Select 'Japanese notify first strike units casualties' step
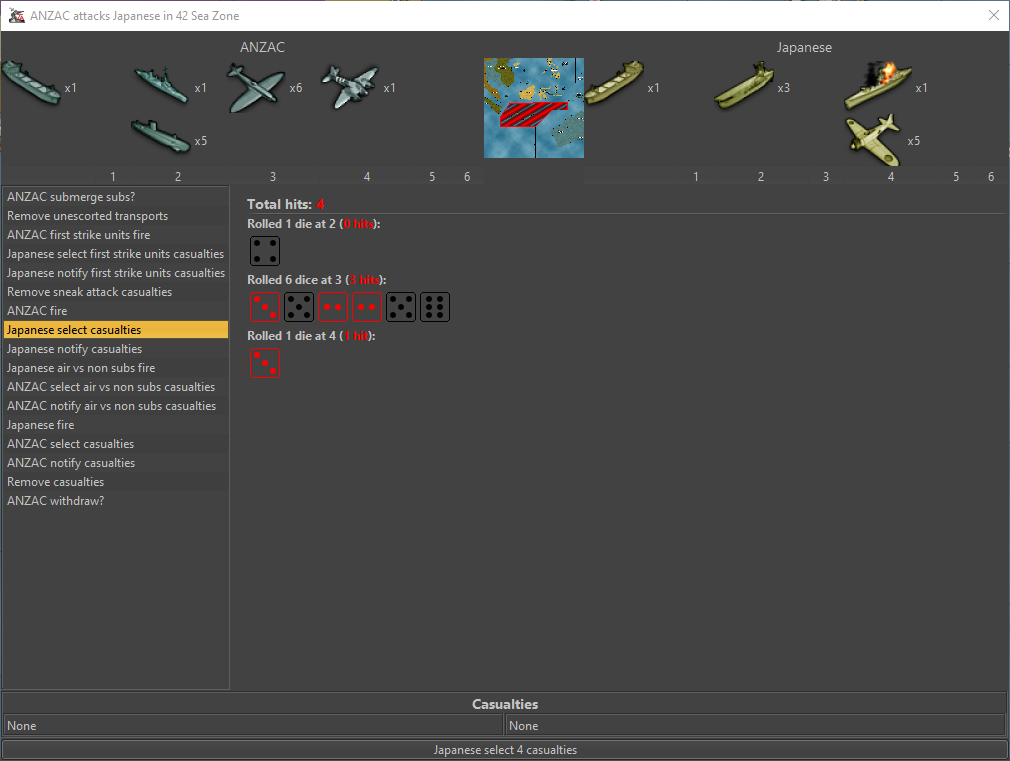Viewport: 1010px width, 761px height. 116,273
